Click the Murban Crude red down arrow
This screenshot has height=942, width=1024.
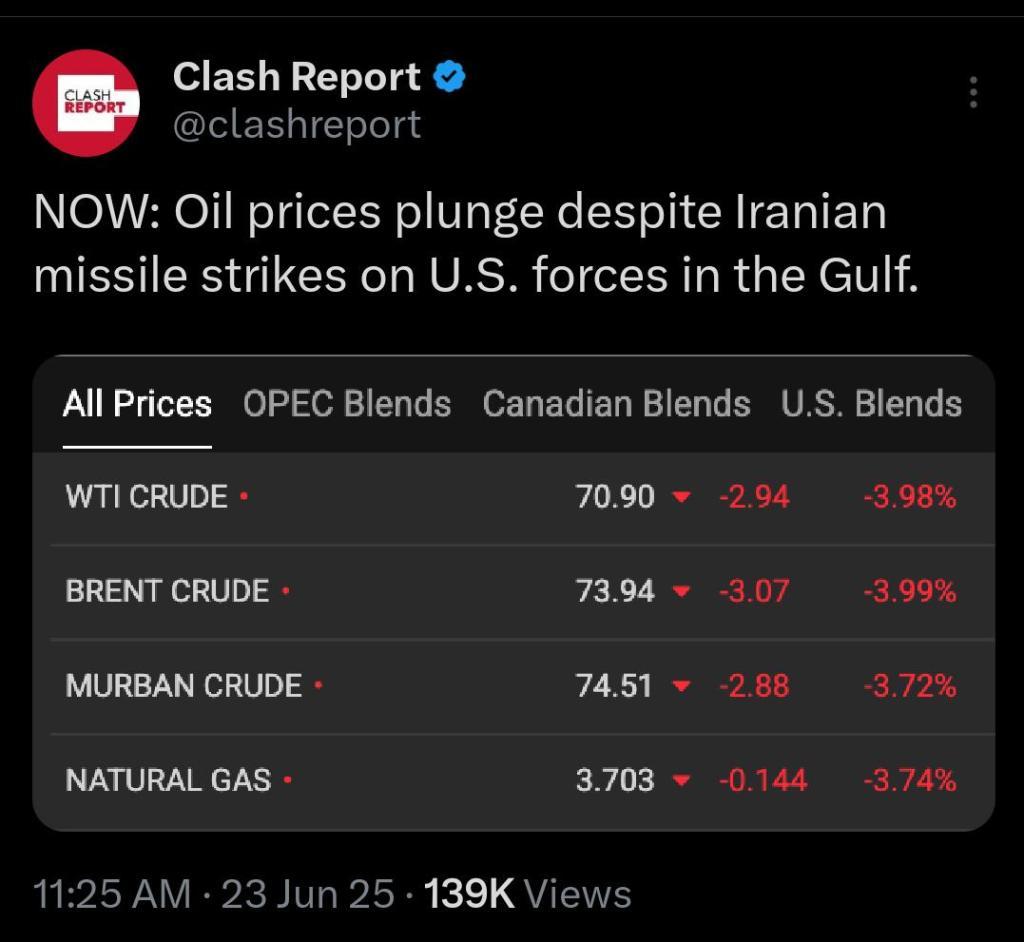(681, 686)
